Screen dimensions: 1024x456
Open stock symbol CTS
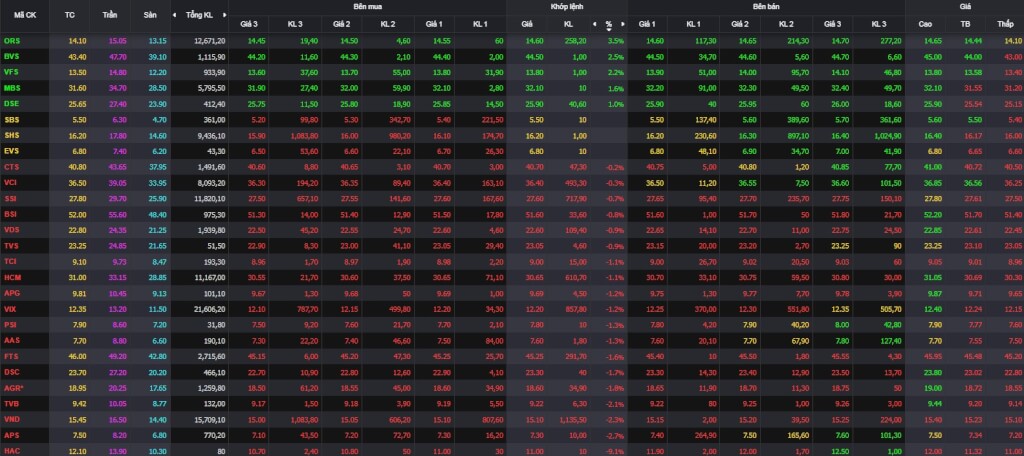[12, 167]
